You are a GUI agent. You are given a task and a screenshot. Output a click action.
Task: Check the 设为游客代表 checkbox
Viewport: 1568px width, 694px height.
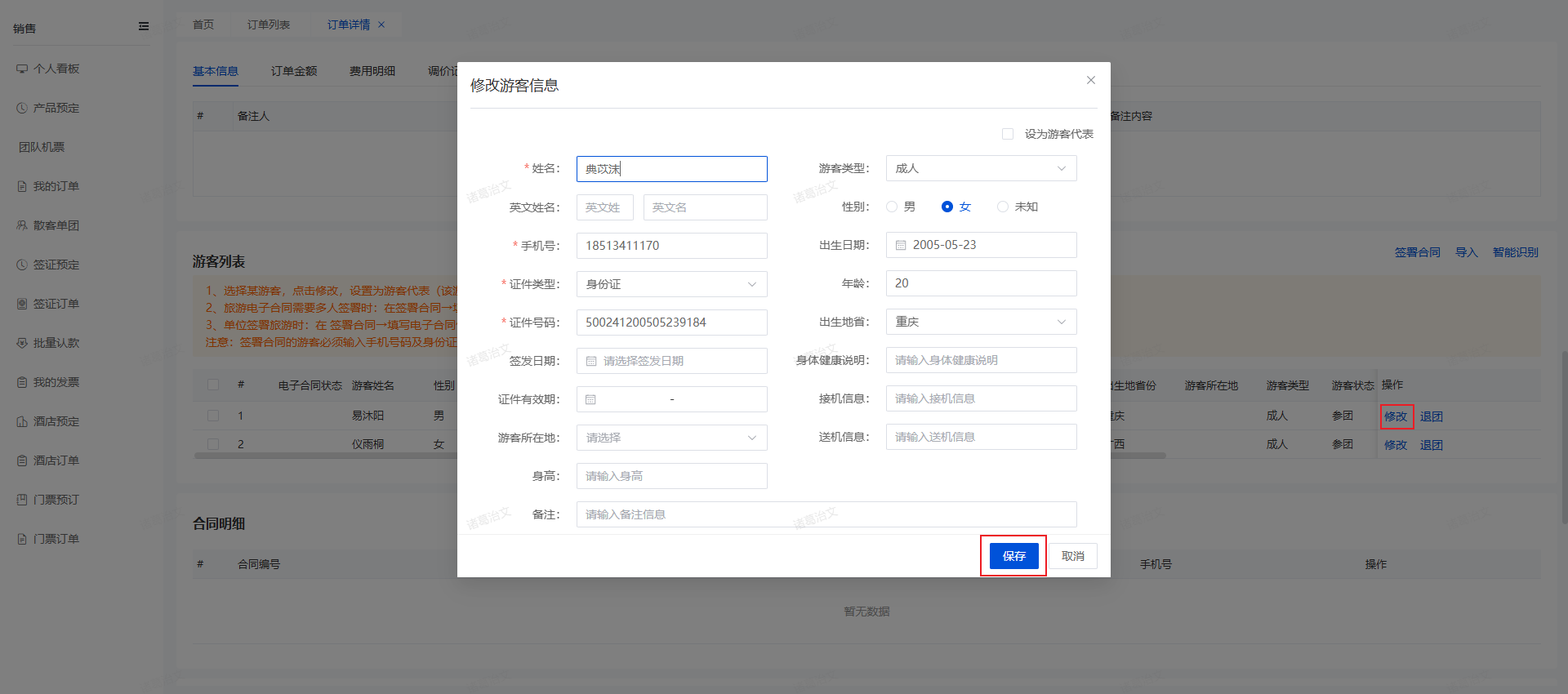[x=1008, y=134]
